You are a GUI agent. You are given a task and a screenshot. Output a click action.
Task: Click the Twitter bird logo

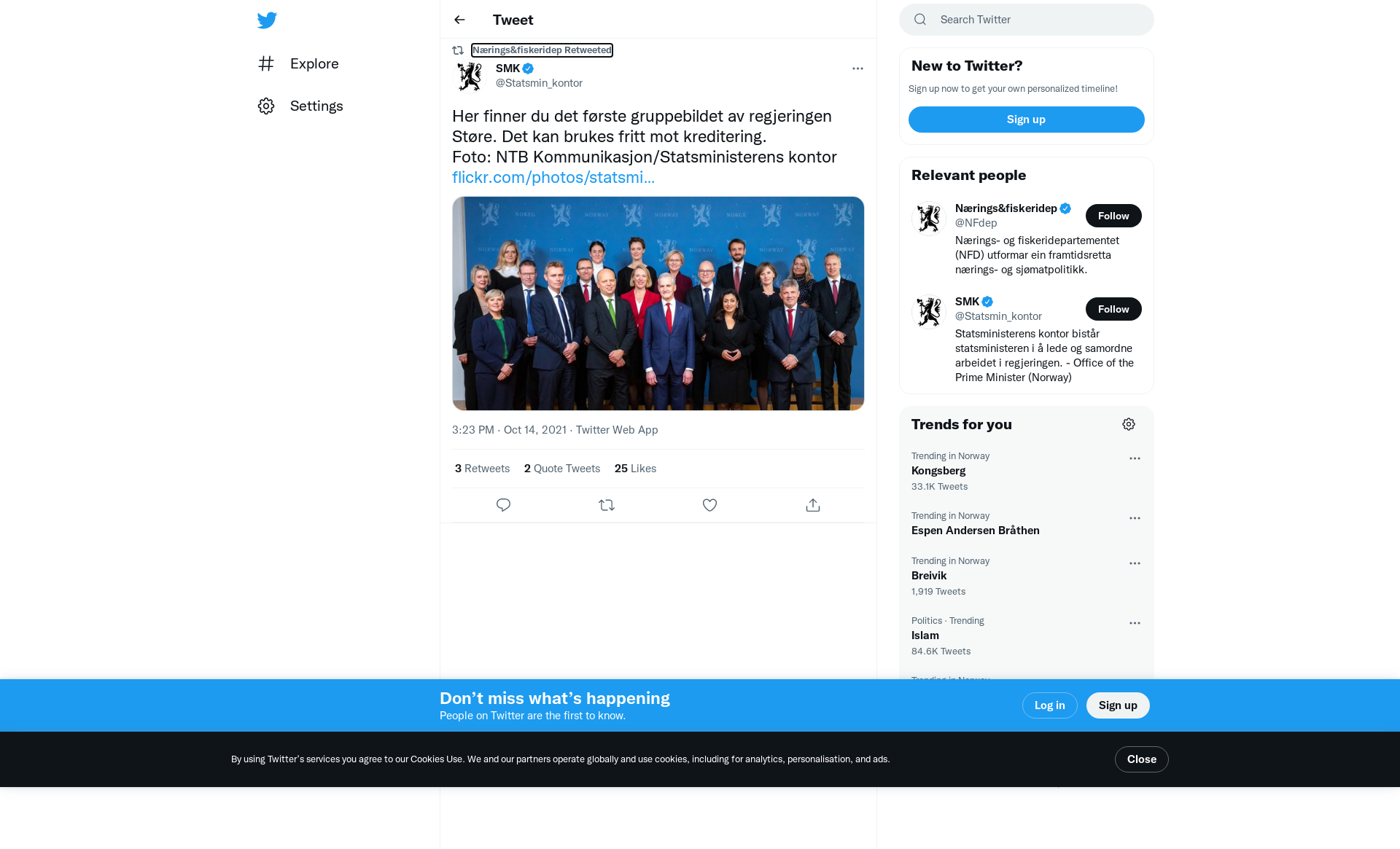(x=267, y=20)
